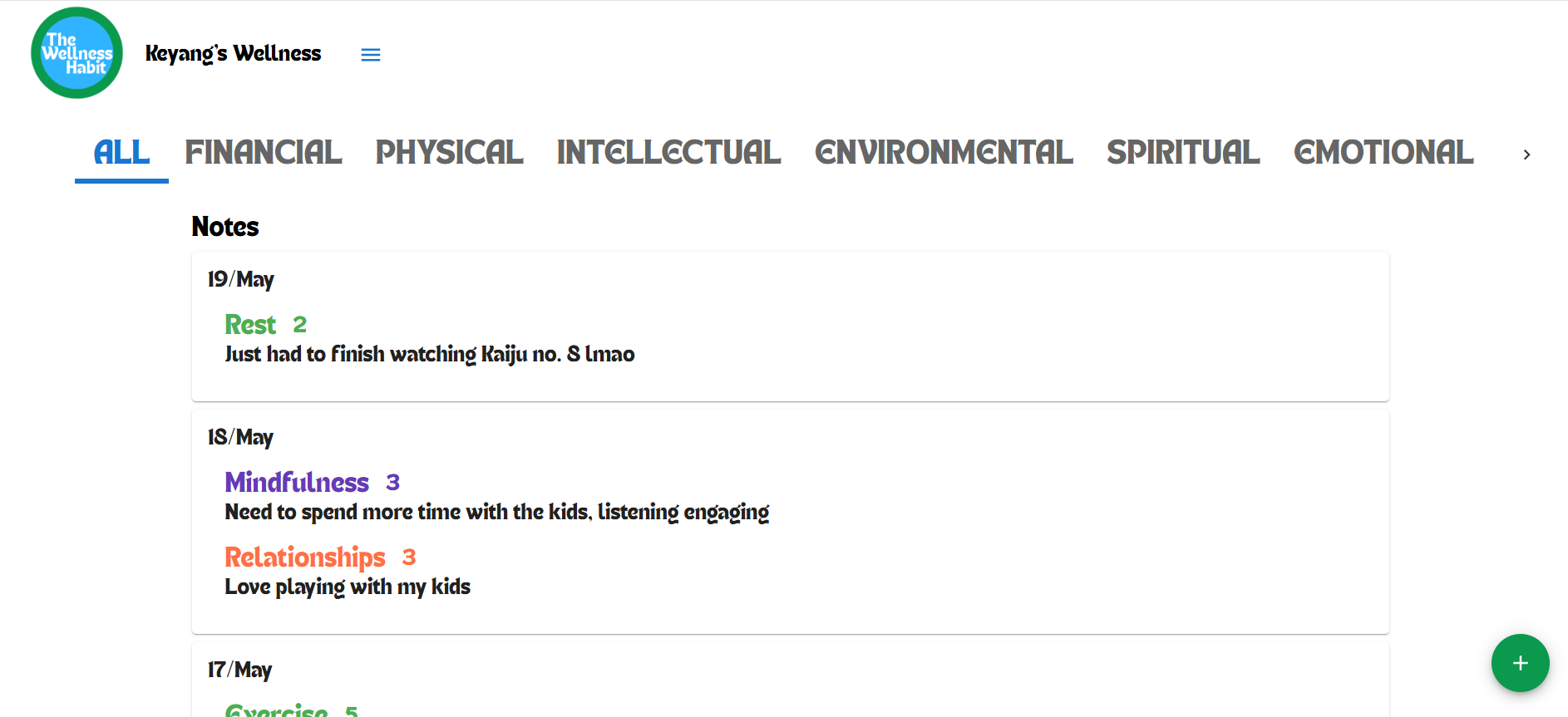1568x717 pixels.
Task: Click the green add note plus button
Action: [x=1520, y=663]
